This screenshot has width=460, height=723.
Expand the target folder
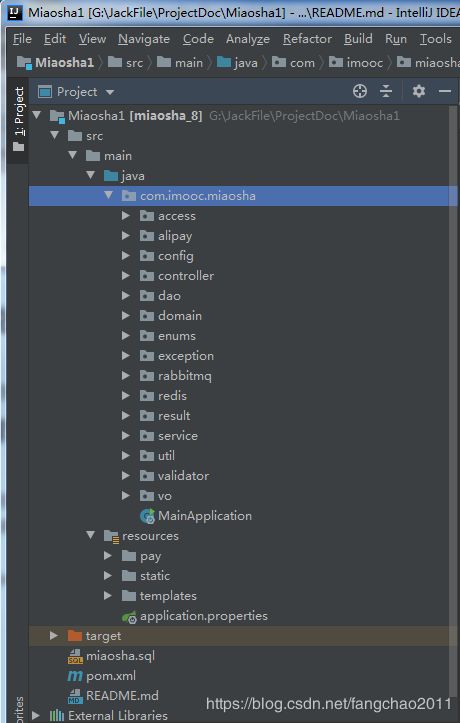(x=54, y=635)
